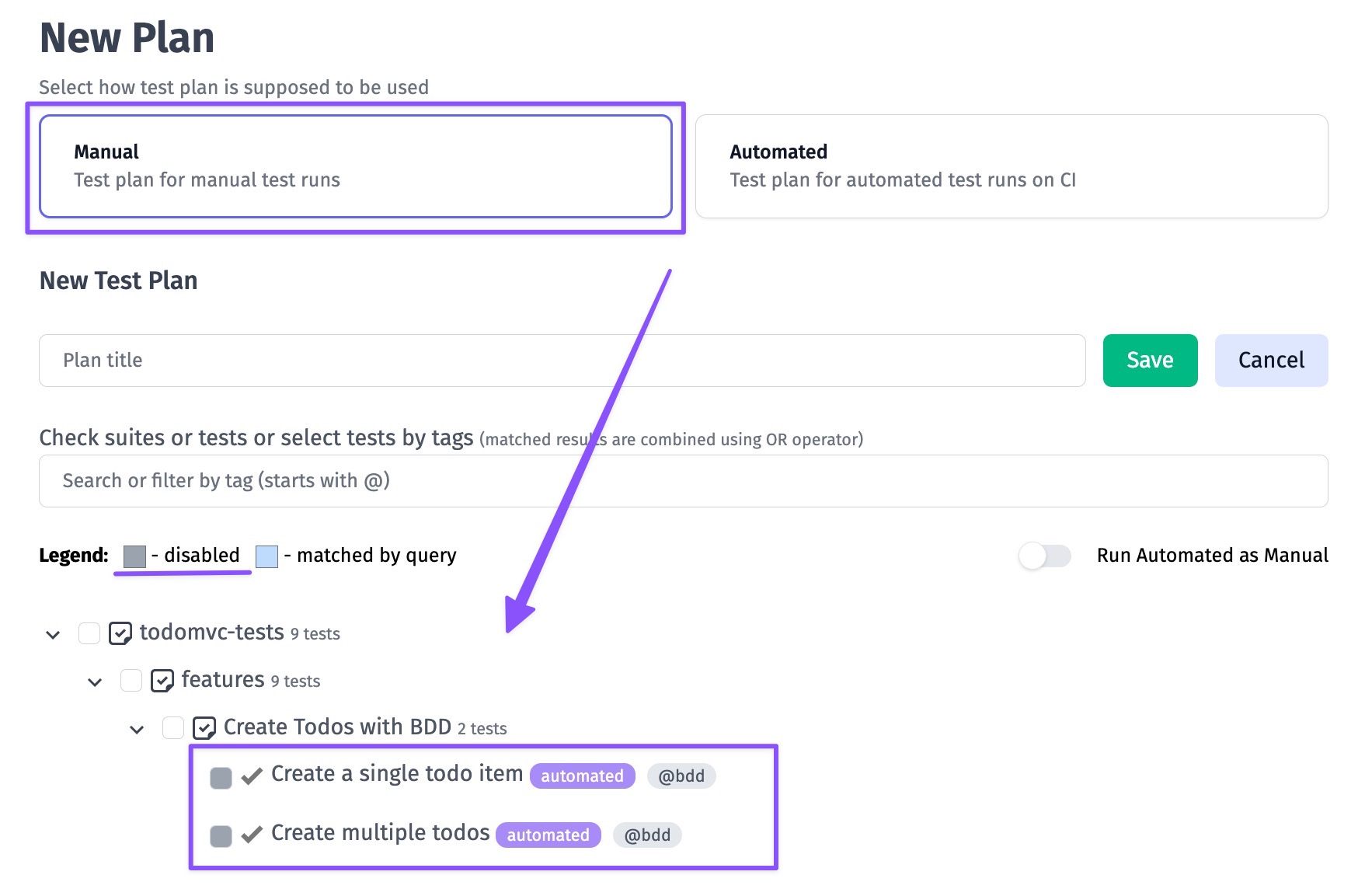Save the new test plan
Screen dimensions: 1372x889
(1150, 361)
